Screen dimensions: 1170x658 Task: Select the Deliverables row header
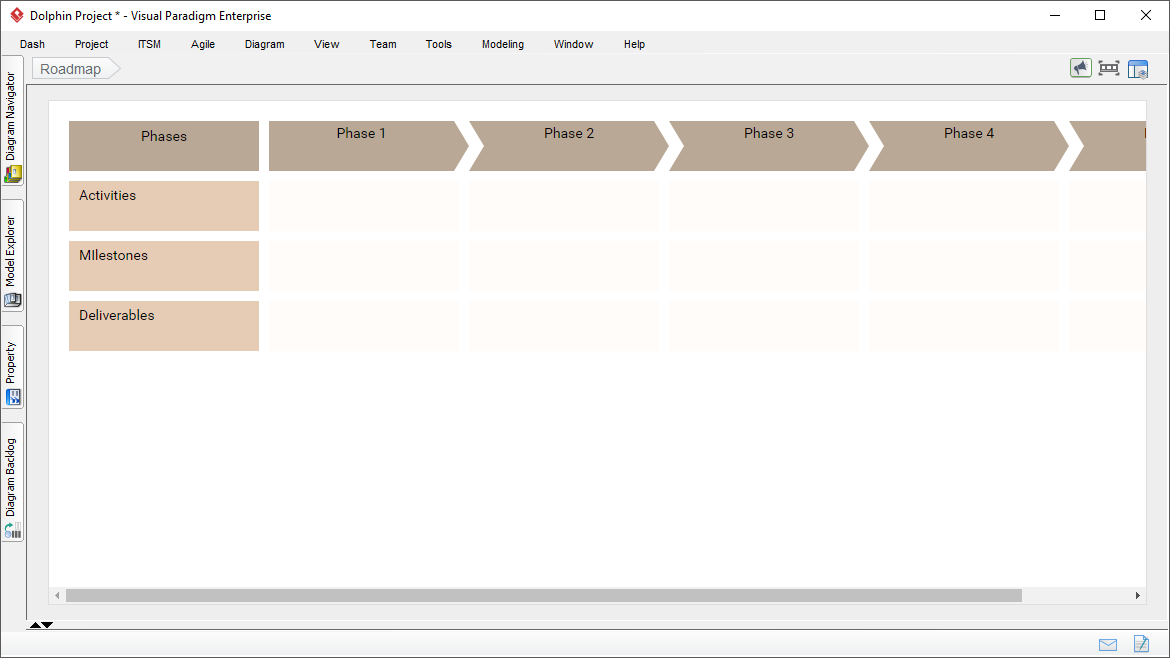coord(164,326)
